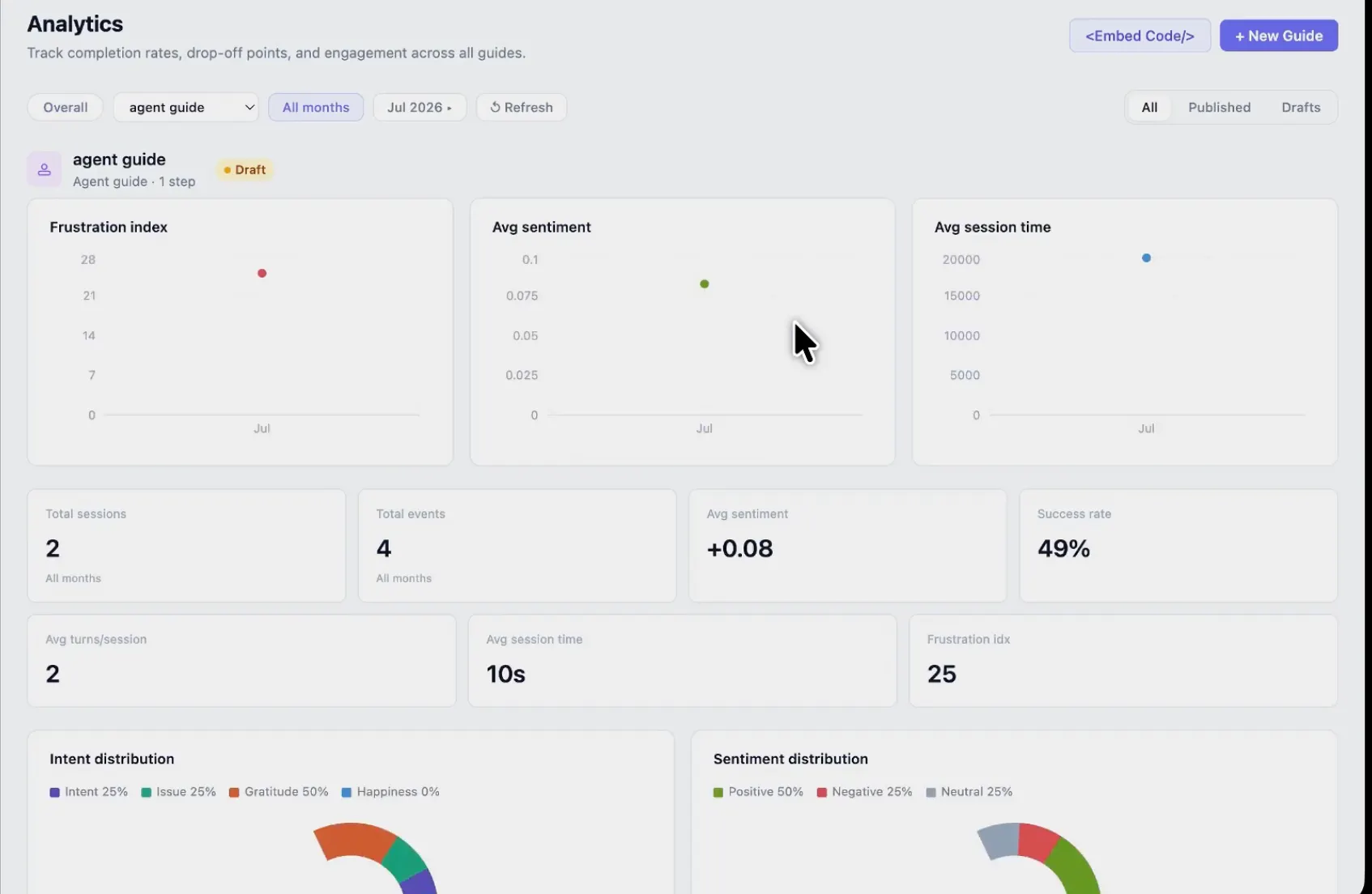This screenshot has height=894, width=1372.
Task: Click the Success rate value 49%
Action: click(1064, 548)
